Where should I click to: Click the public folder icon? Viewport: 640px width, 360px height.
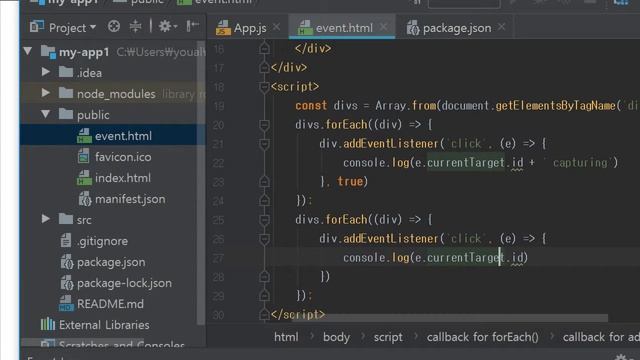click(66, 114)
